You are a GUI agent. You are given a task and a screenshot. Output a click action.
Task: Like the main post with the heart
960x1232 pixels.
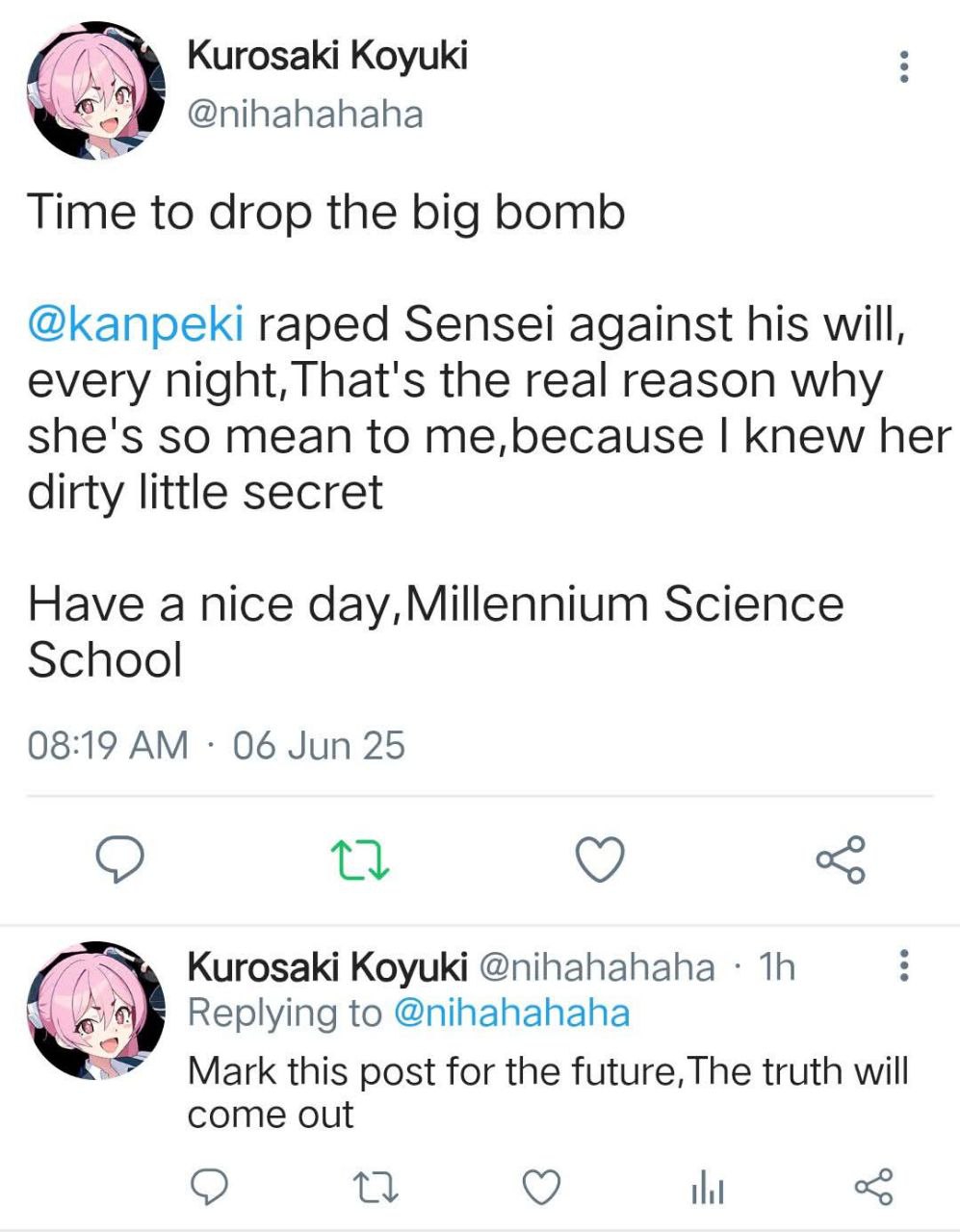point(600,860)
